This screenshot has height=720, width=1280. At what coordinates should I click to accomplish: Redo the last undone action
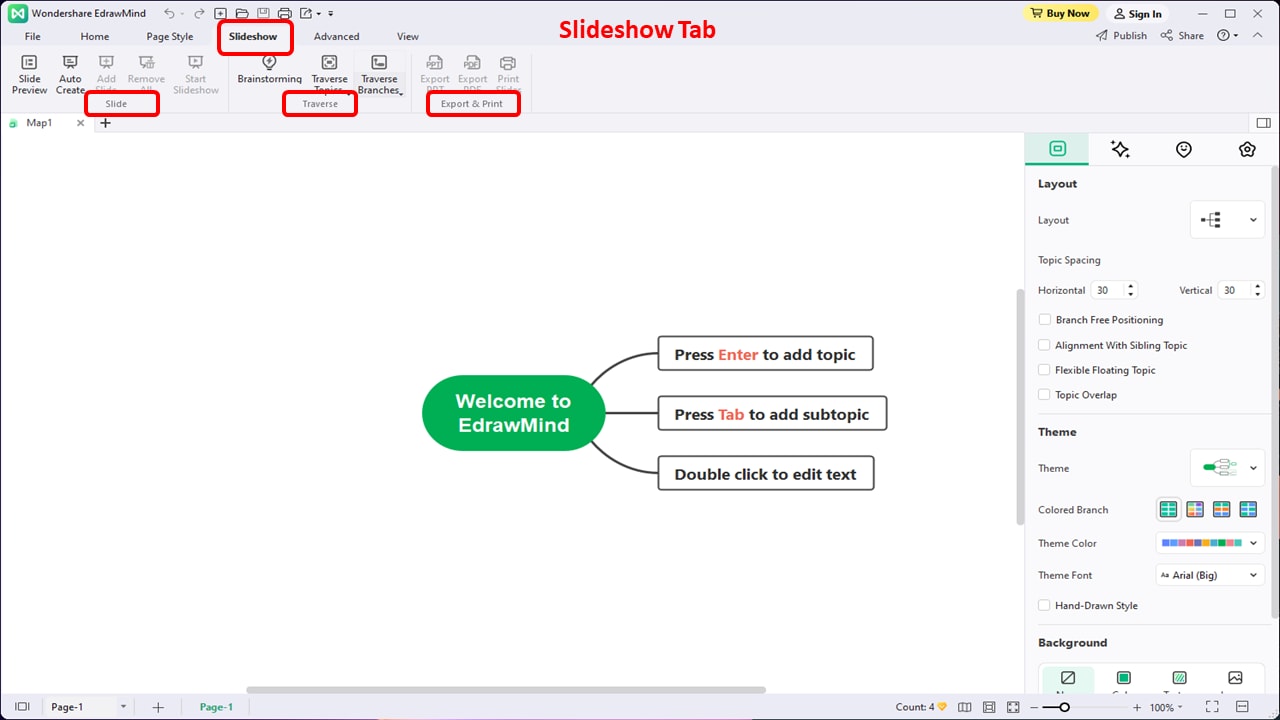point(199,14)
